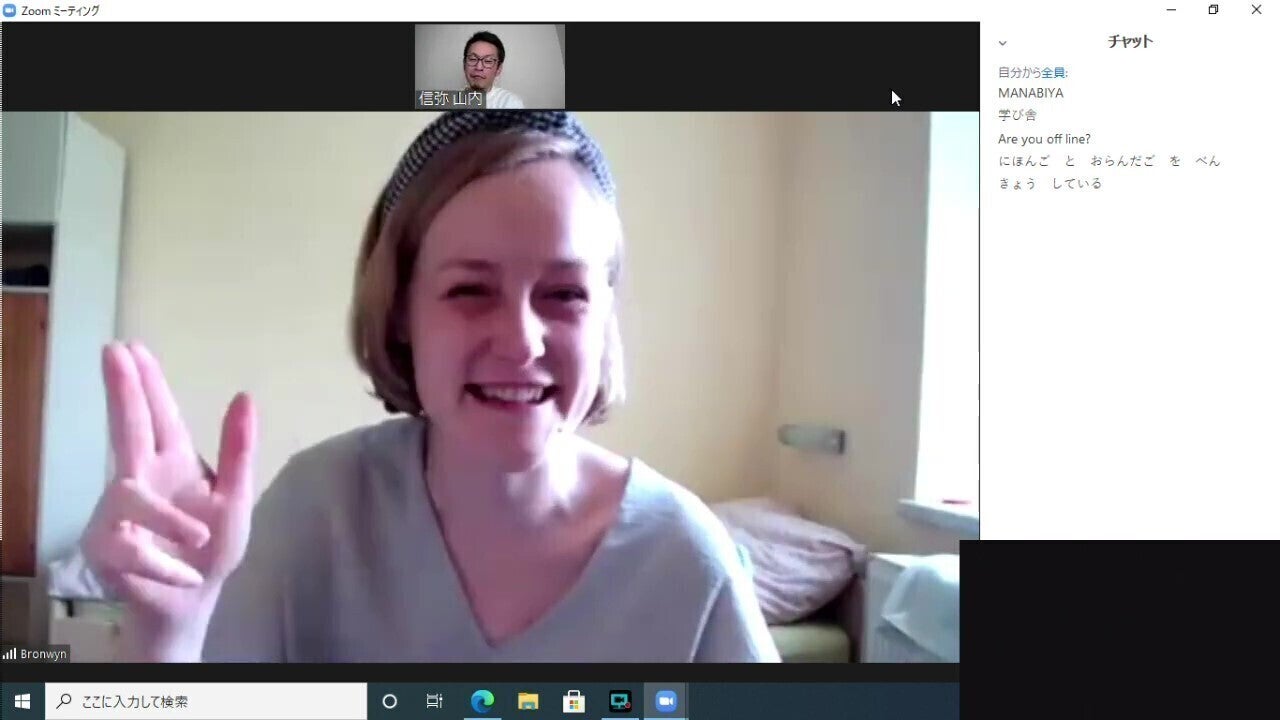Click the MANABIYA chat message
1280x720 pixels.
1030,93
